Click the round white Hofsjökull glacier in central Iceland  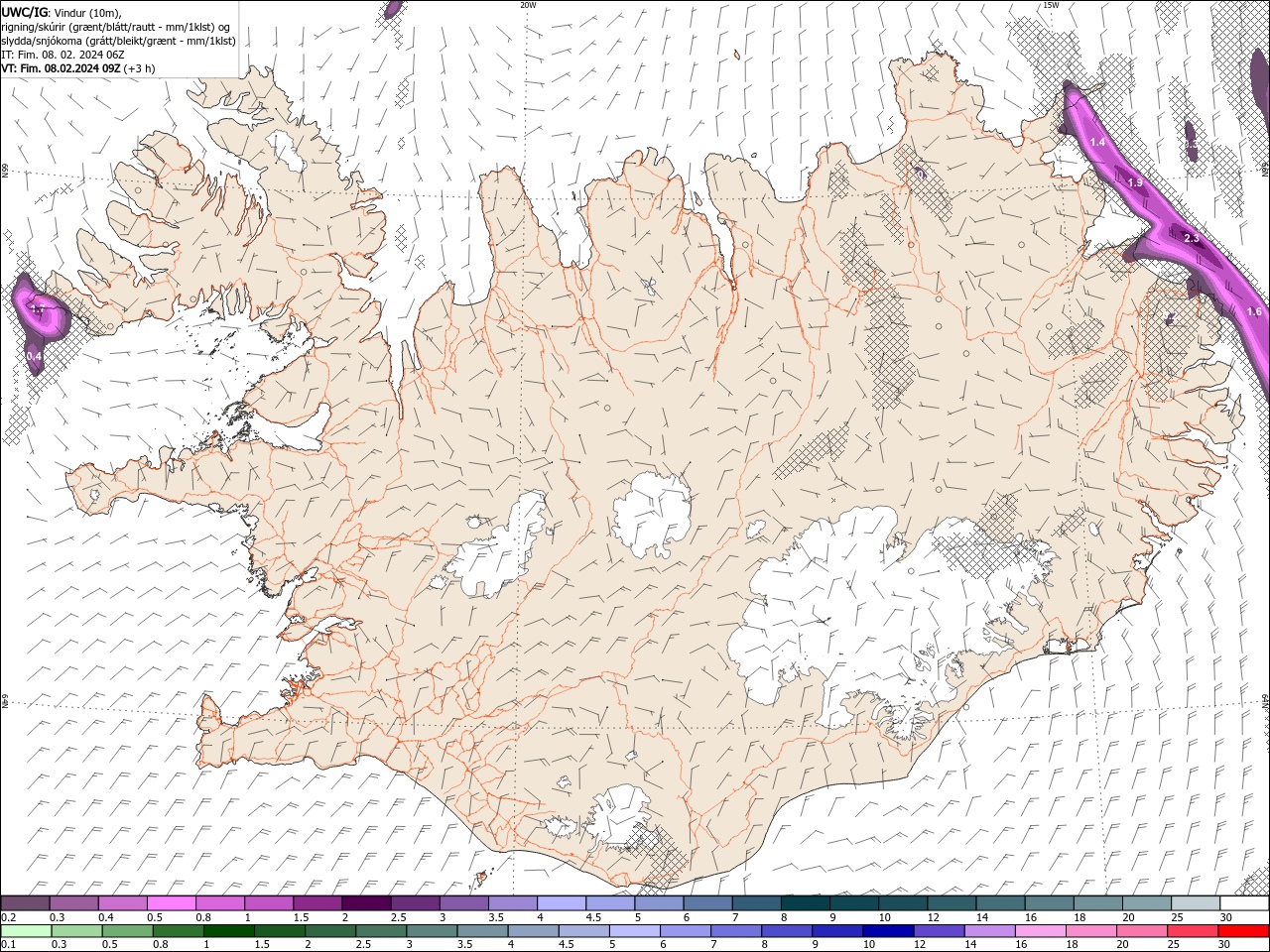pyautogui.click(x=652, y=515)
